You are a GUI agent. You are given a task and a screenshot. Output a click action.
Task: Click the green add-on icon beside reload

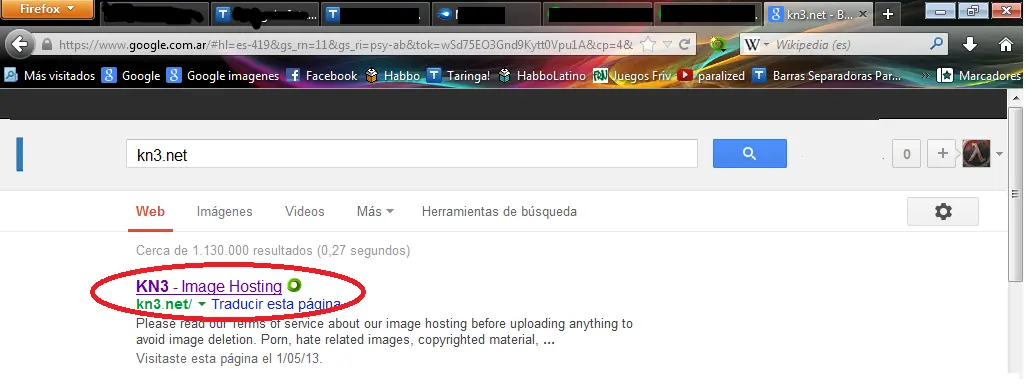718,45
